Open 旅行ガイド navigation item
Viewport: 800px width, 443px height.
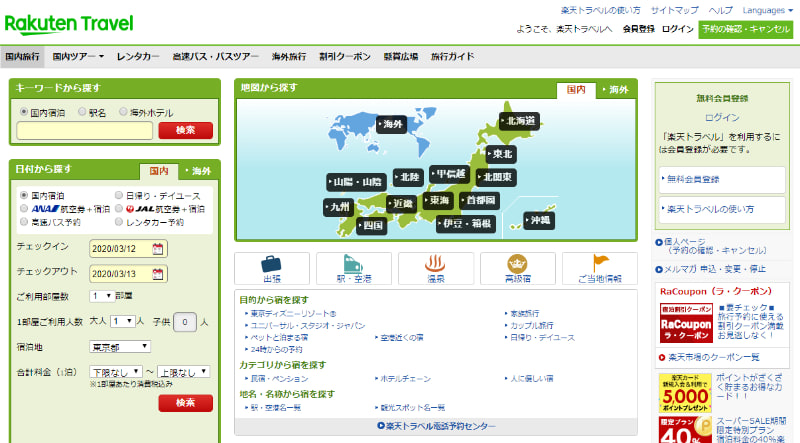coord(453,57)
